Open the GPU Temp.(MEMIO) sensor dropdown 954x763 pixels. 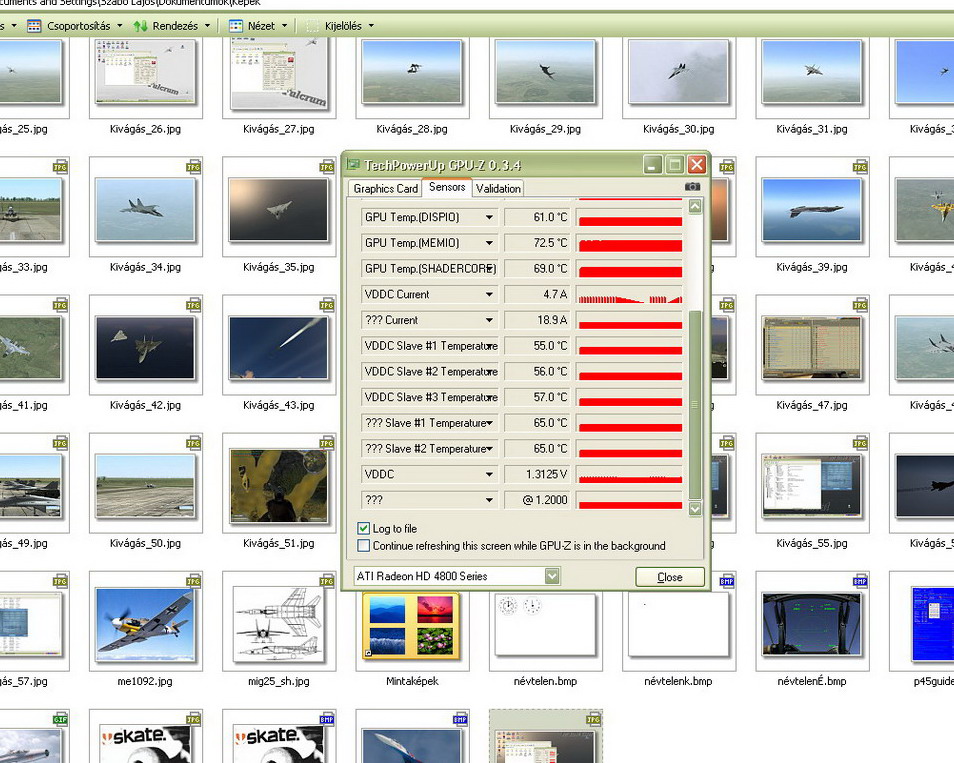(489, 243)
